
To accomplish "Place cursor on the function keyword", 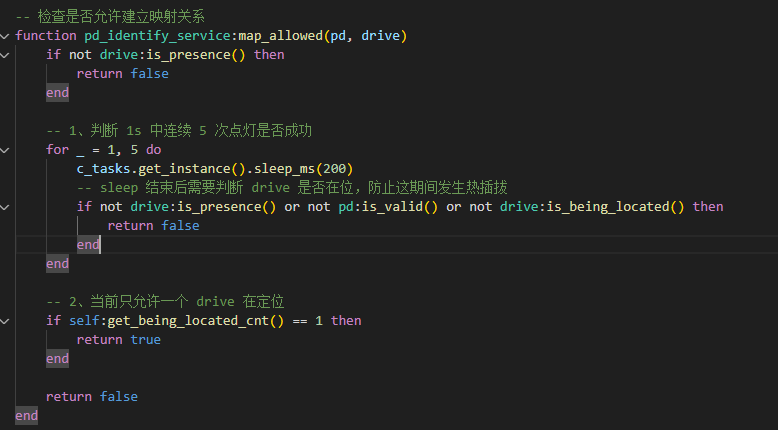I will [46, 36].
